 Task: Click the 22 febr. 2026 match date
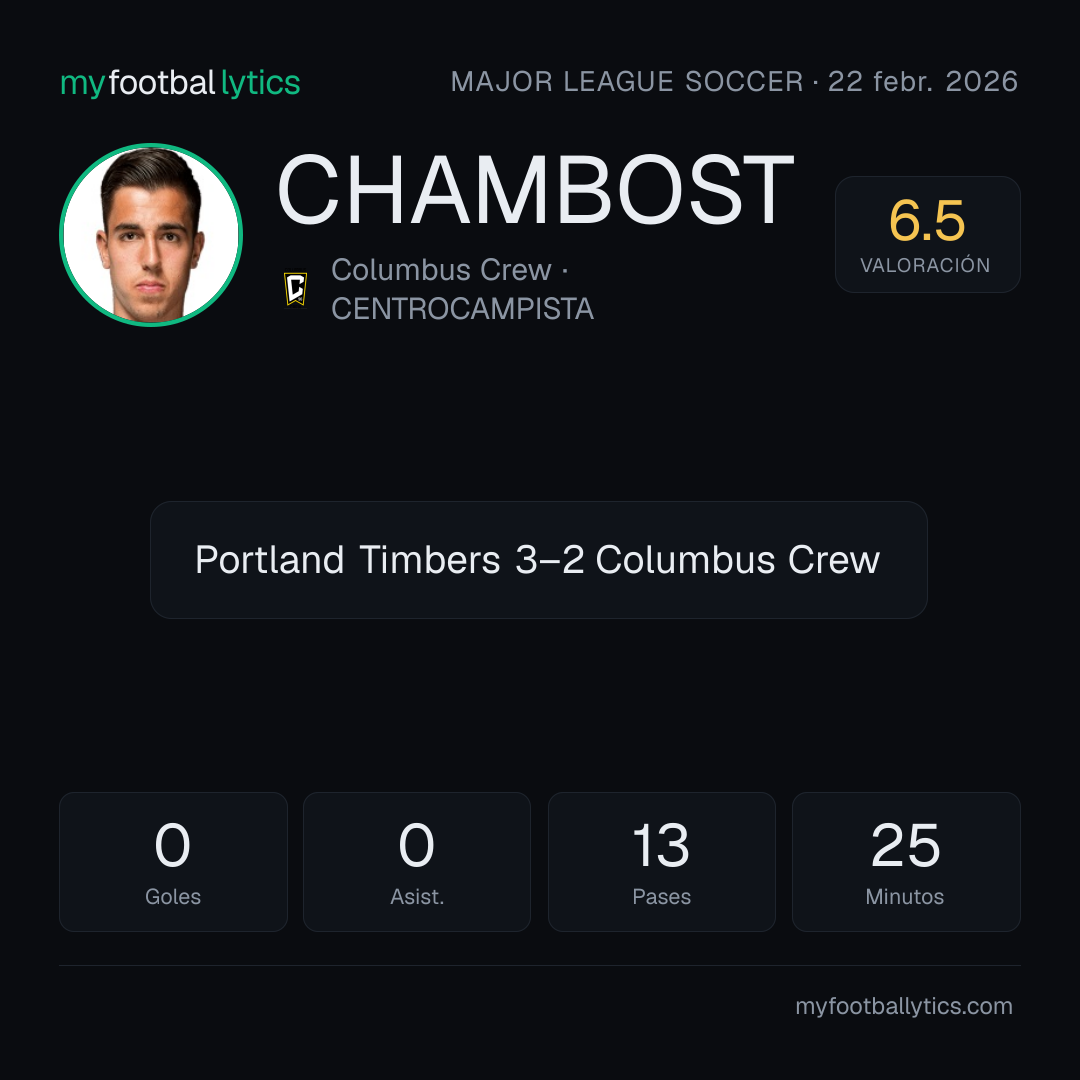(923, 82)
